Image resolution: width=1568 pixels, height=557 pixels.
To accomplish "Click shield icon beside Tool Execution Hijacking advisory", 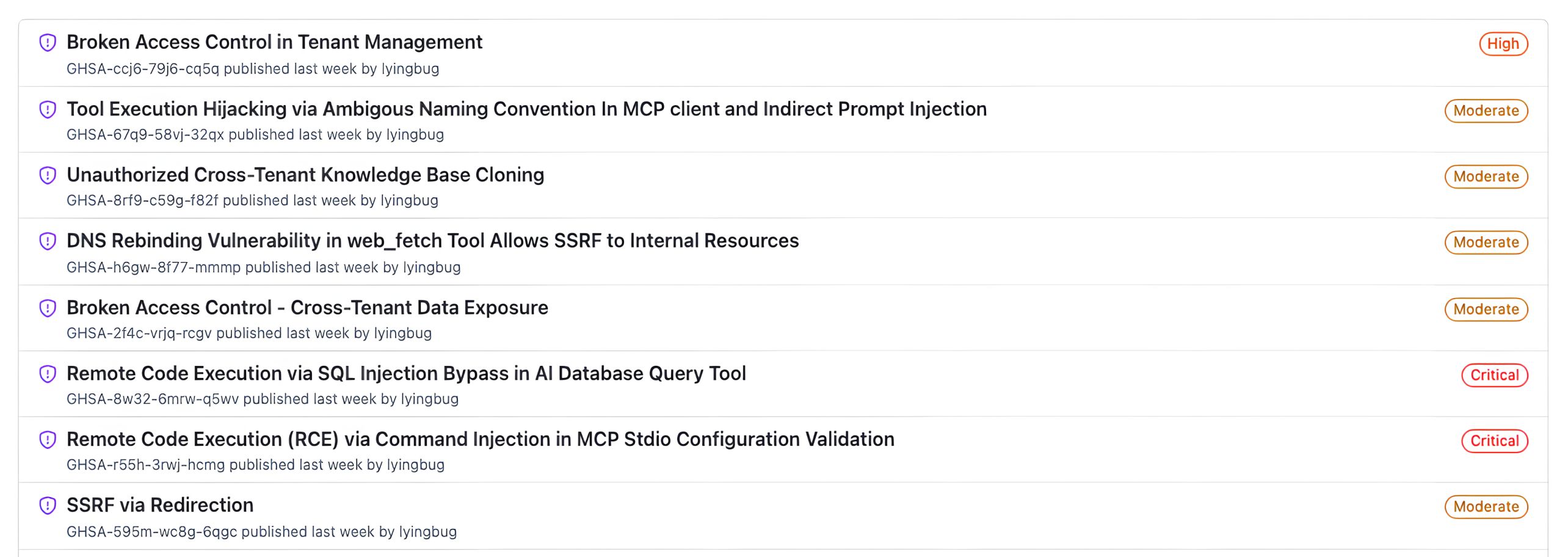I will (x=48, y=109).
